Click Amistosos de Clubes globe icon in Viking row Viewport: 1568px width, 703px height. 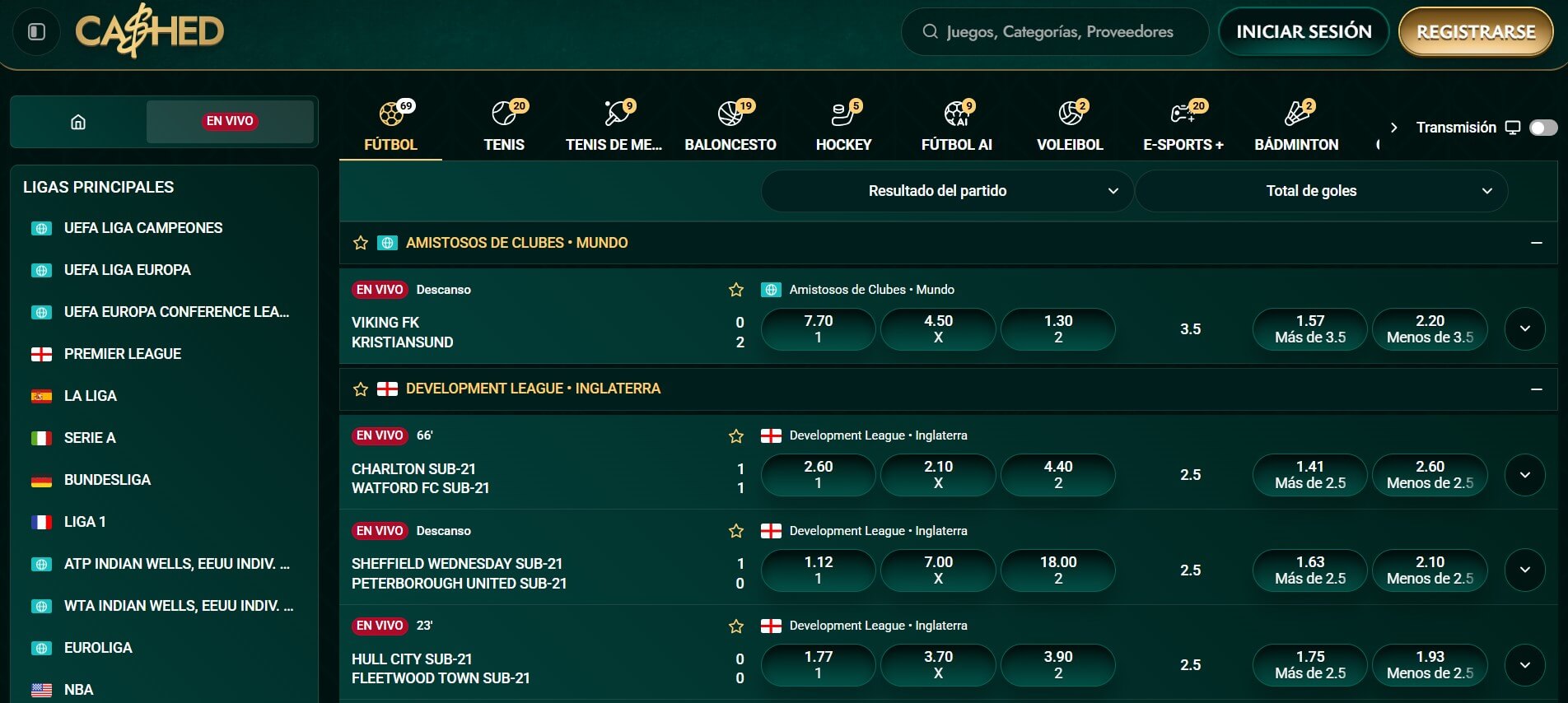point(771,290)
